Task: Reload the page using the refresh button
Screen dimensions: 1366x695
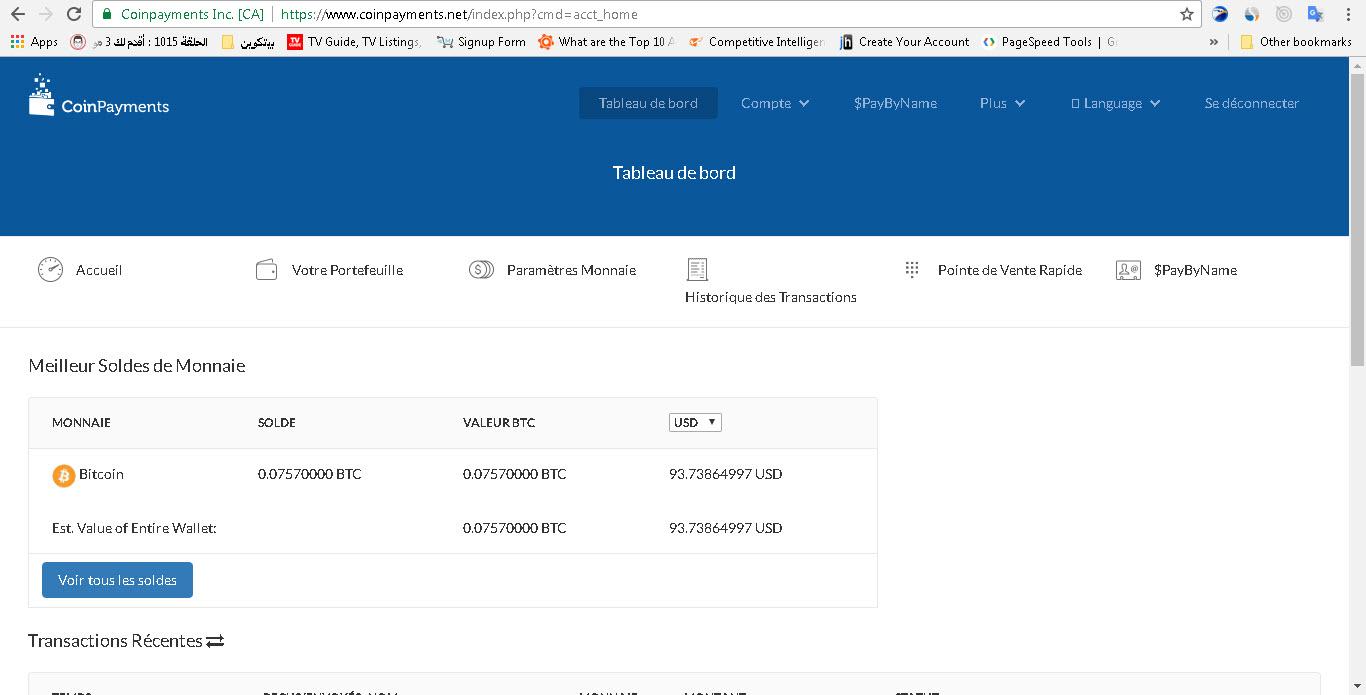Action: click(74, 14)
